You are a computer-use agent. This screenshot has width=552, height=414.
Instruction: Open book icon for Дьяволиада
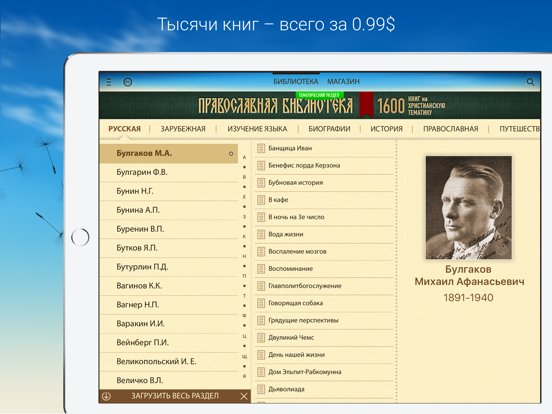tap(261, 389)
